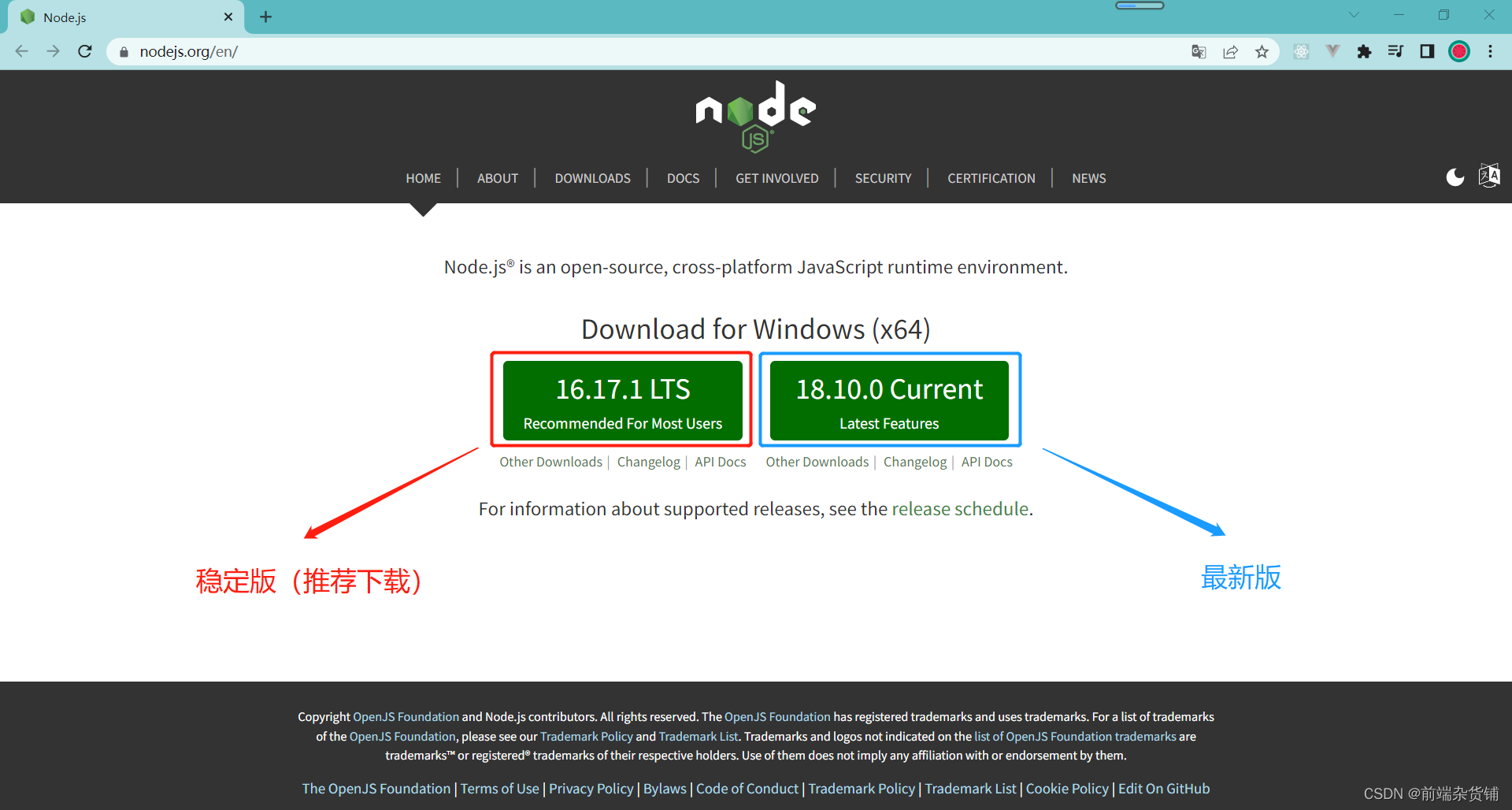Download the 16.17.1 LTS version
The height and width of the screenshot is (810, 1512).
(622, 400)
